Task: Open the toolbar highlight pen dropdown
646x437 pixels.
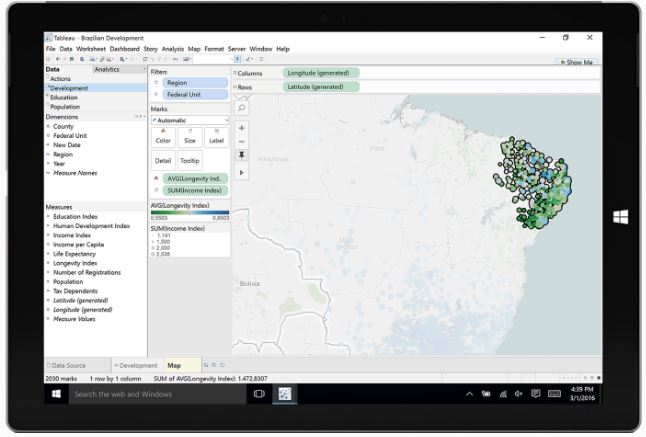Action: tap(250, 59)
